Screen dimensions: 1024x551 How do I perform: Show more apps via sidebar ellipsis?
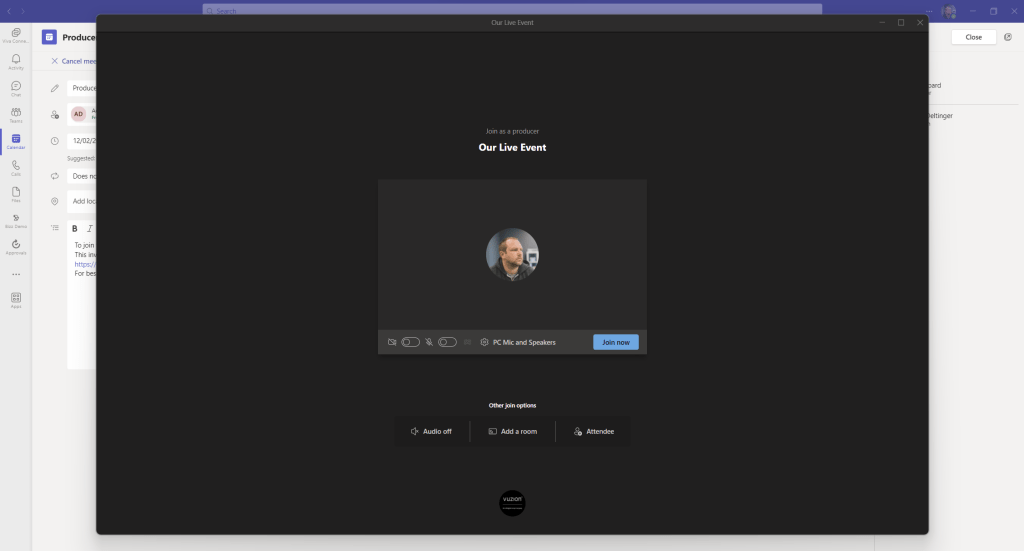coord(15,274)
